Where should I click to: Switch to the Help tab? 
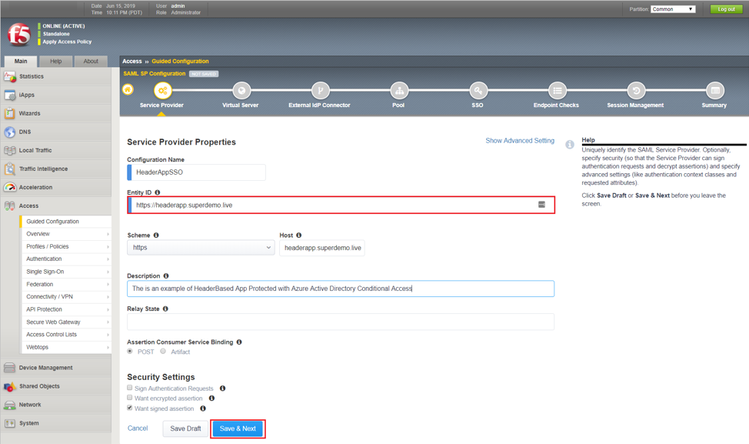(x=56, y=61)
